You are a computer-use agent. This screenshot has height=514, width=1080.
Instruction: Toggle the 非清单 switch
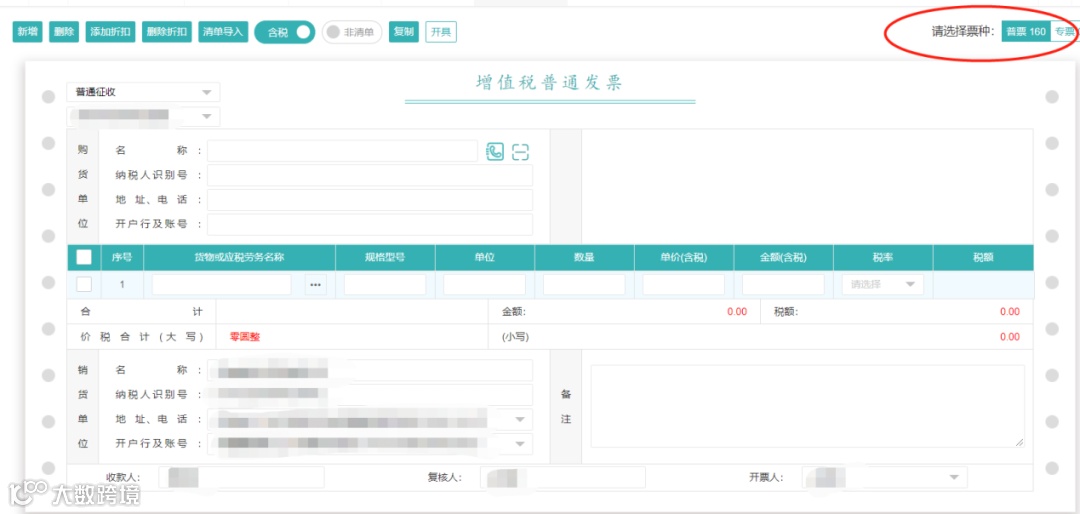click(351, 32)
